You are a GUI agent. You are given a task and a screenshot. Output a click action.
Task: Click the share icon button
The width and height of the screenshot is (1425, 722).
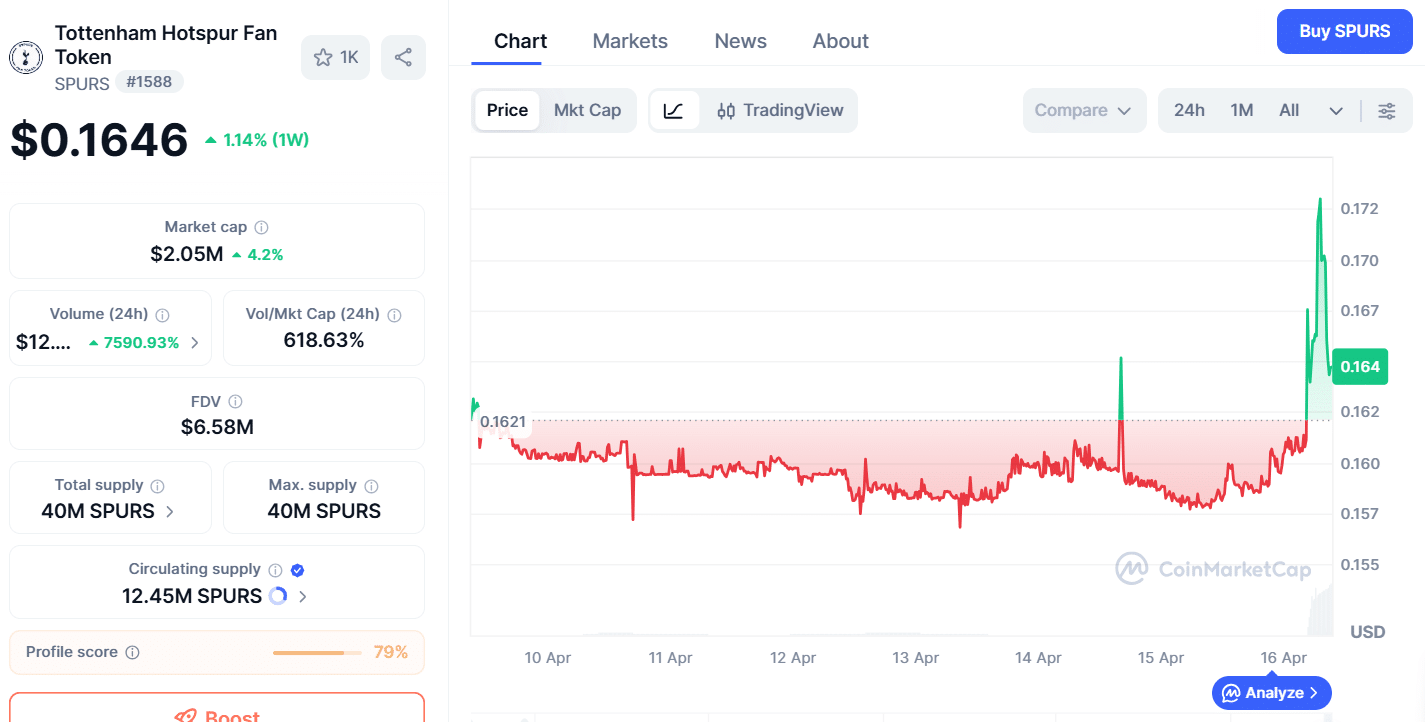pos(403,58)
